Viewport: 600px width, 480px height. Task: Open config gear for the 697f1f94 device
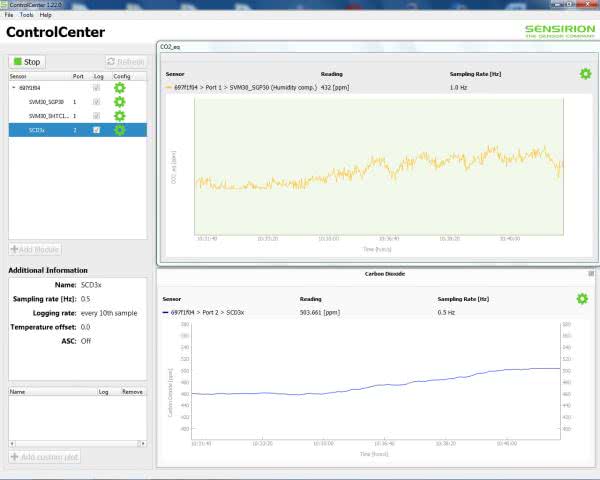coord(120,88)
